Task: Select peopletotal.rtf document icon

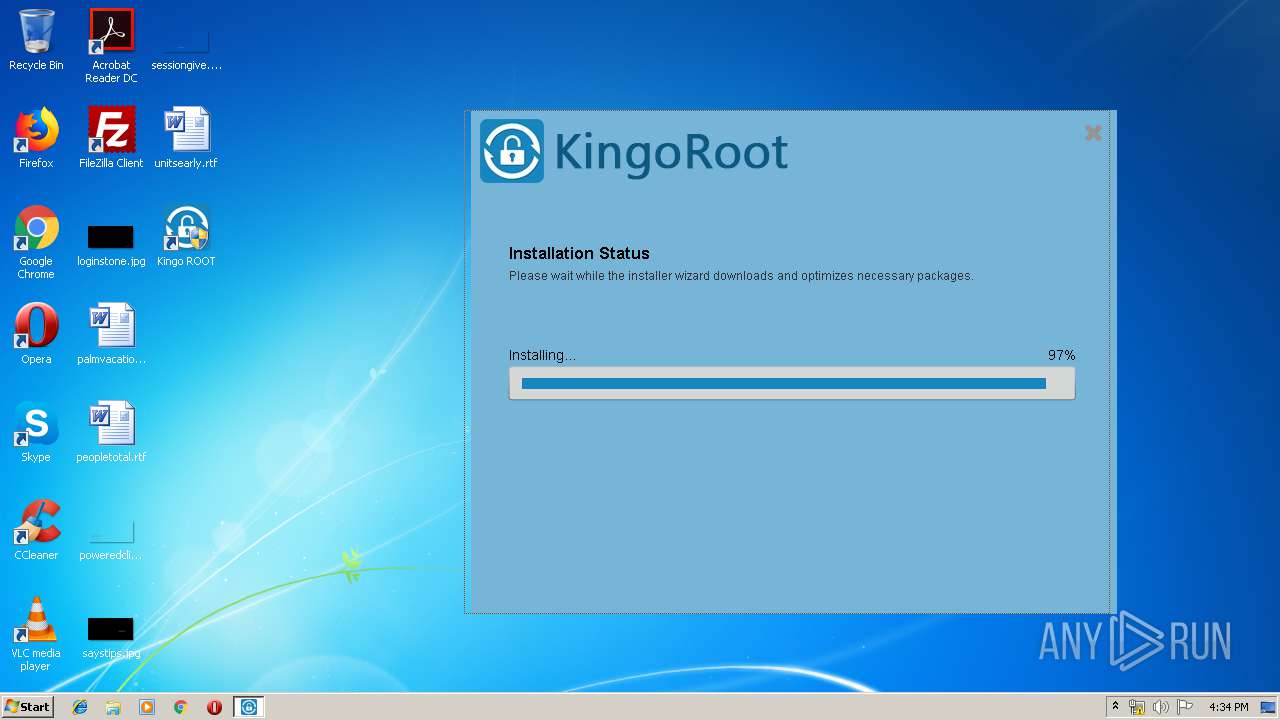Action: pos(111,432)
